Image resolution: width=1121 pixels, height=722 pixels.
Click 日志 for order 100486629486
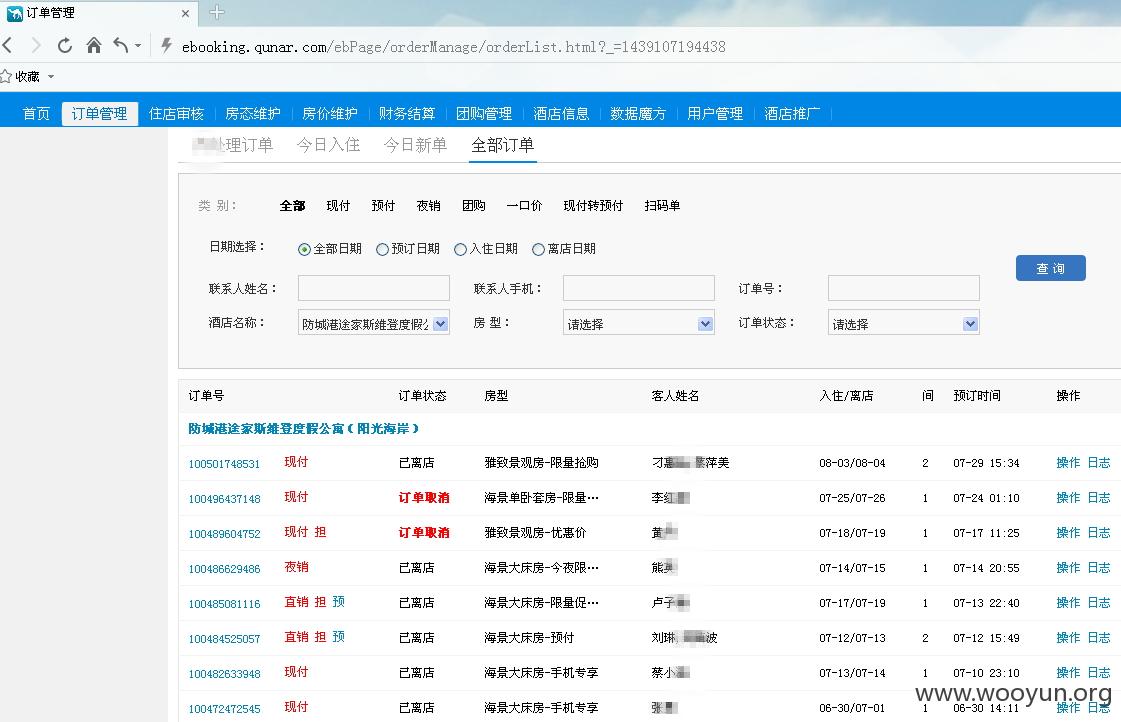click(1099, 568)
